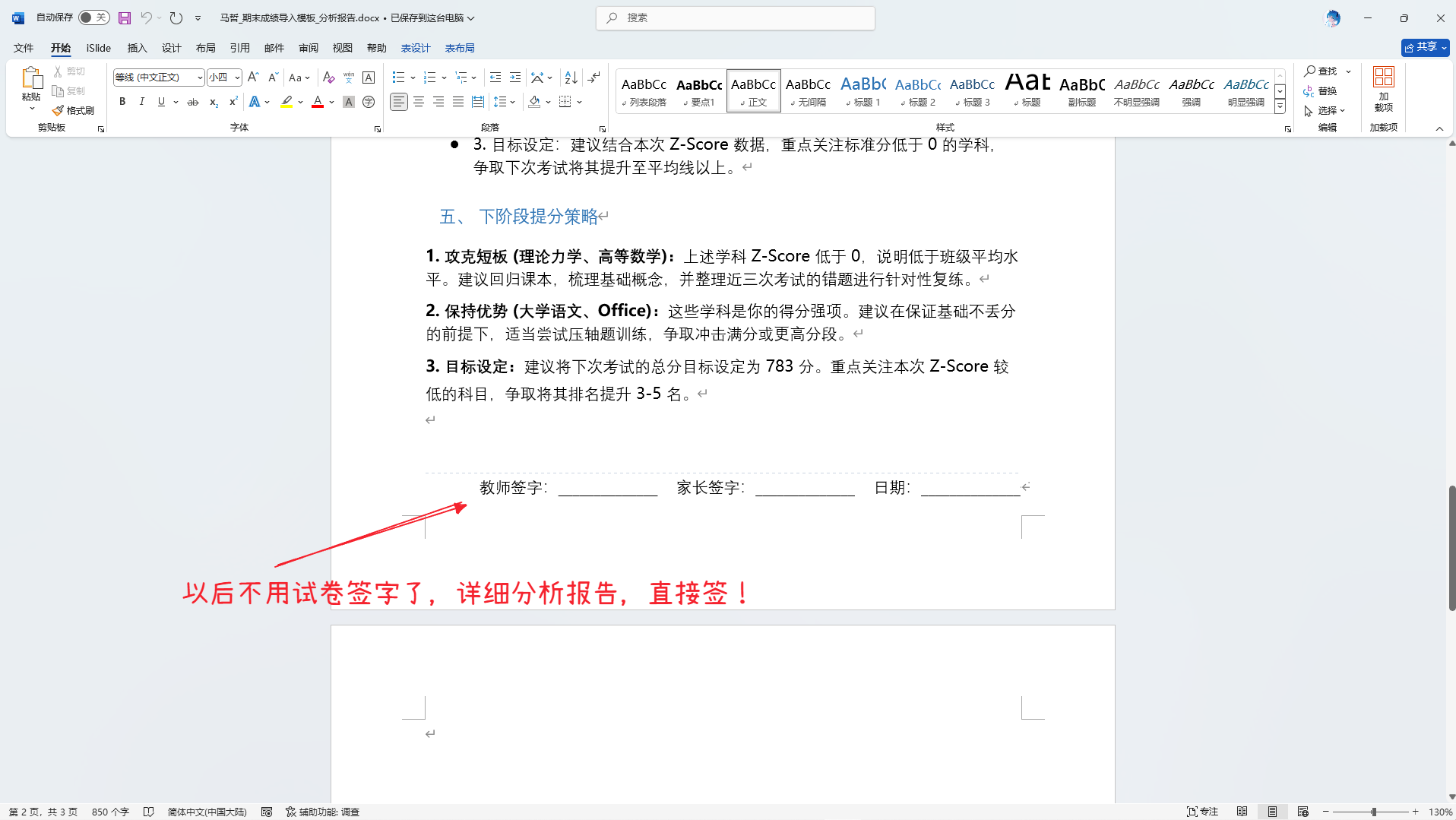Expand the Numbering list dropdown arrow
1456x820 pixels.
point(444,78)
